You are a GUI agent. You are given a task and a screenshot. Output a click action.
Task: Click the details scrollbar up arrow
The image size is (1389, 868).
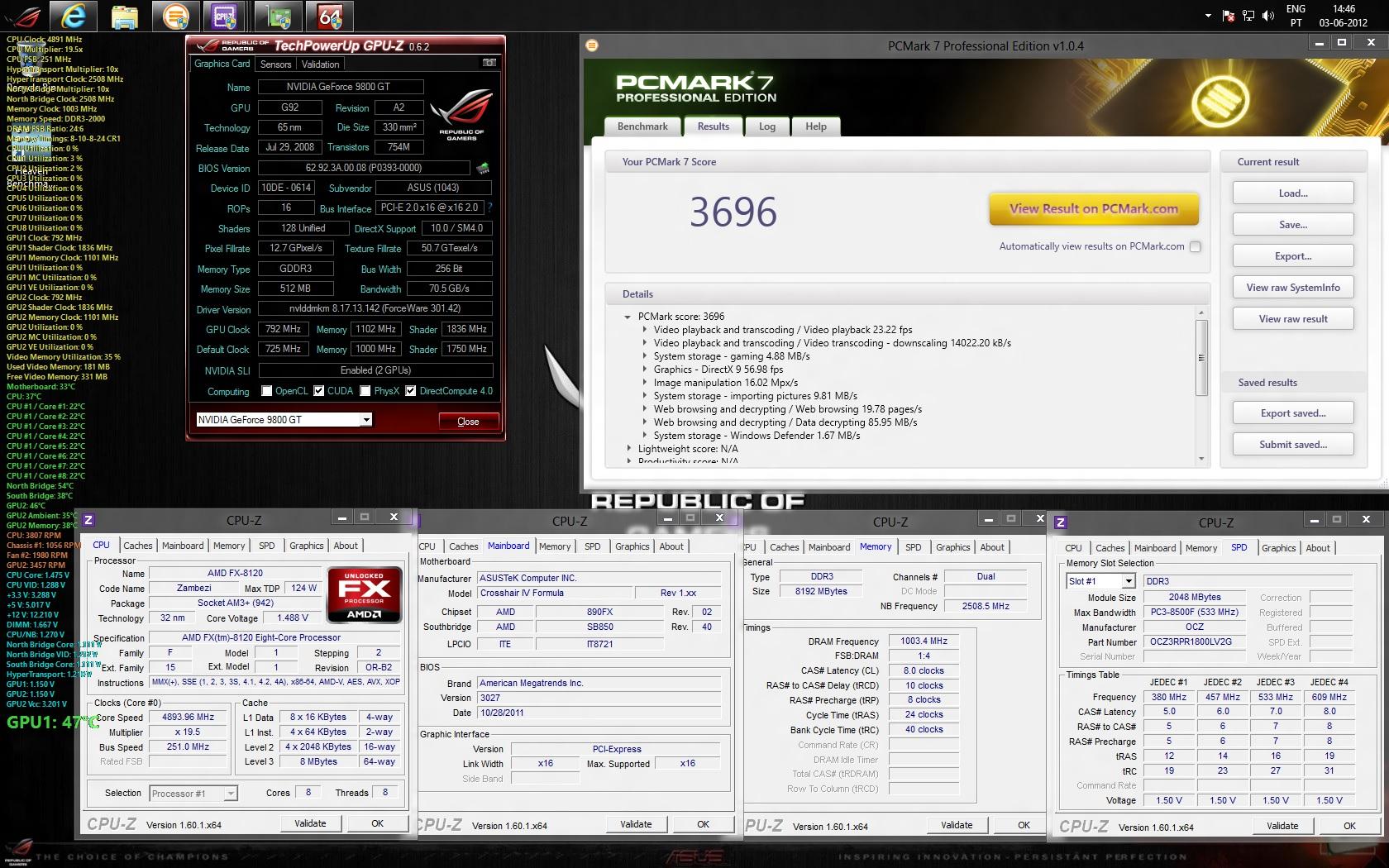pyautogui.click(x=1201, y=313)
